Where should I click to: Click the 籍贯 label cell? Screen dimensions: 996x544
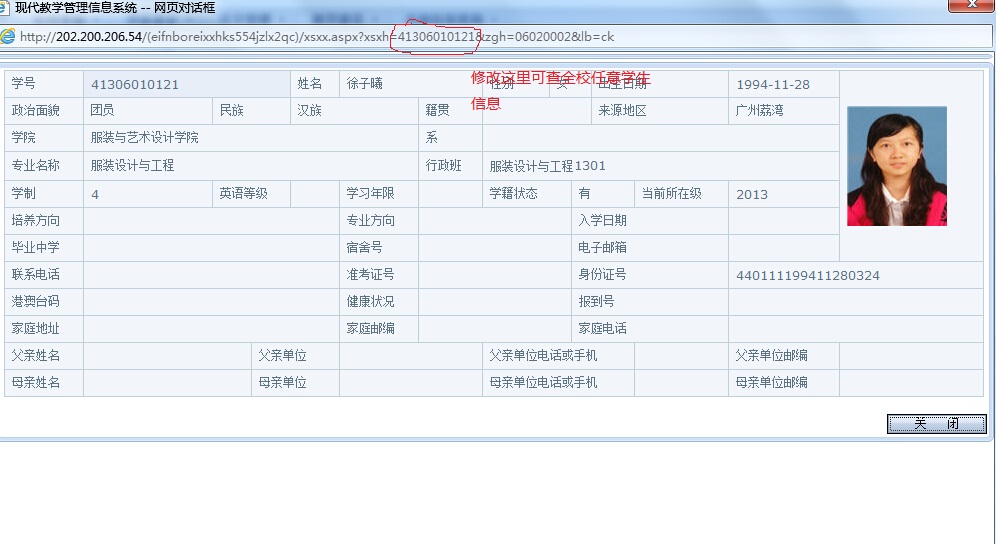(450, 111)
